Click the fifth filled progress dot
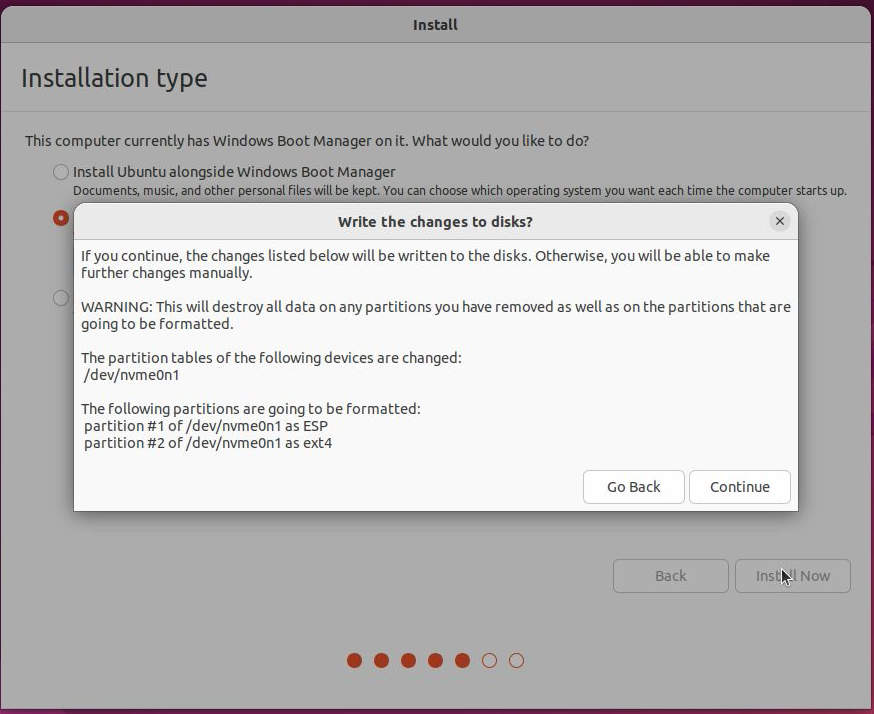 click(x=462, y=660)
